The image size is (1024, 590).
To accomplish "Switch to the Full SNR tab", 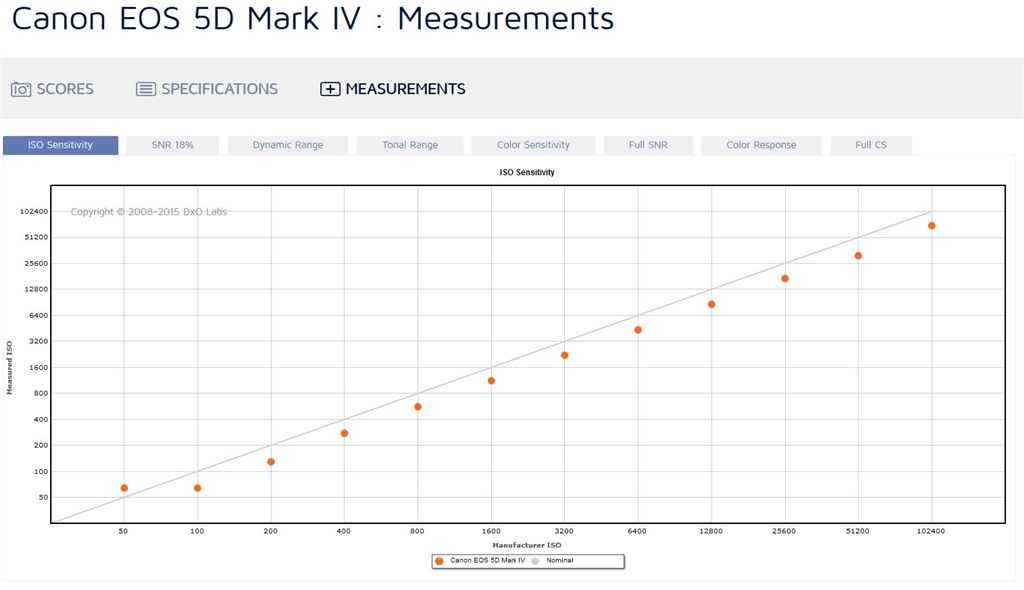I will (648, 145).
